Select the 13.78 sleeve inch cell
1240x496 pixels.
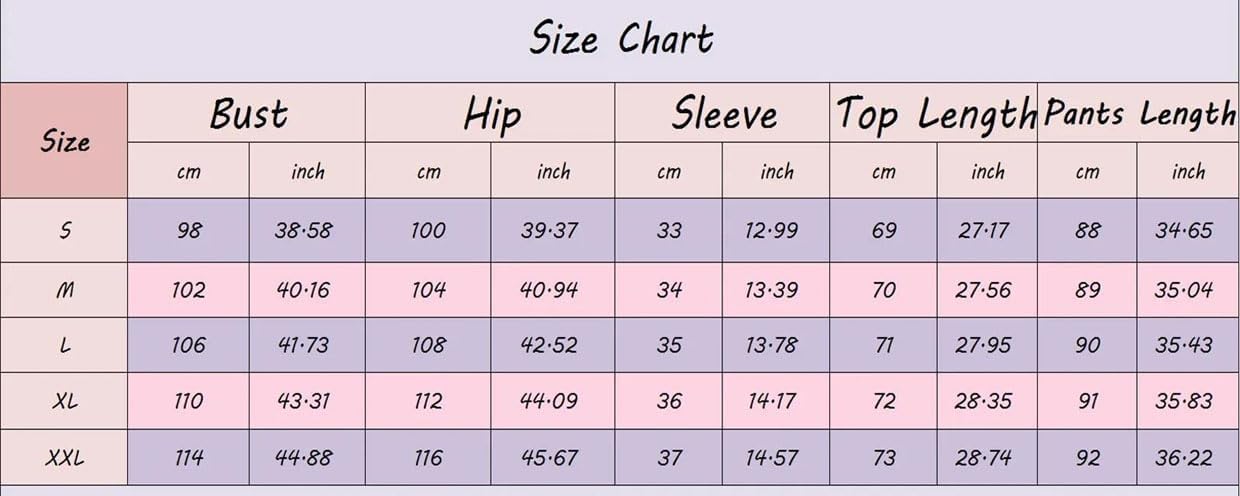click(x=776, y=345)
